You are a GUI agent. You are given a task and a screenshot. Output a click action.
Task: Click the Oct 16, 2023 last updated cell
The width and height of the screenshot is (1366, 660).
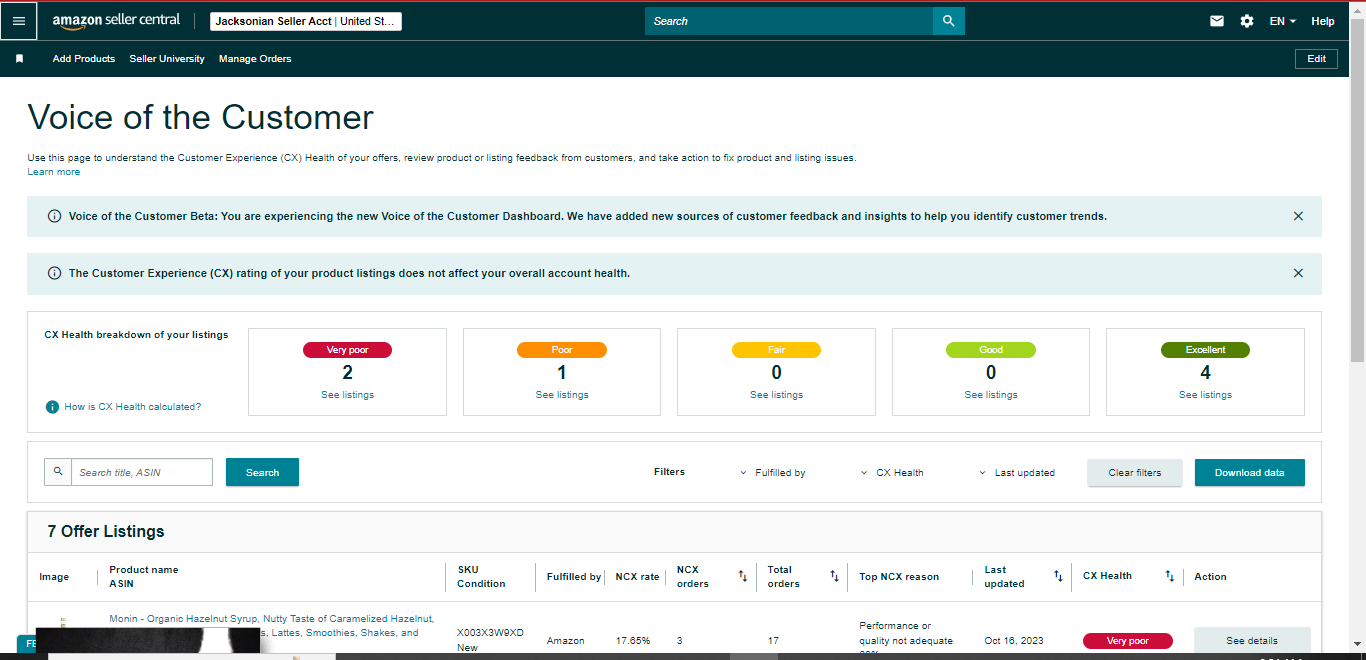tap(1013, 641)
